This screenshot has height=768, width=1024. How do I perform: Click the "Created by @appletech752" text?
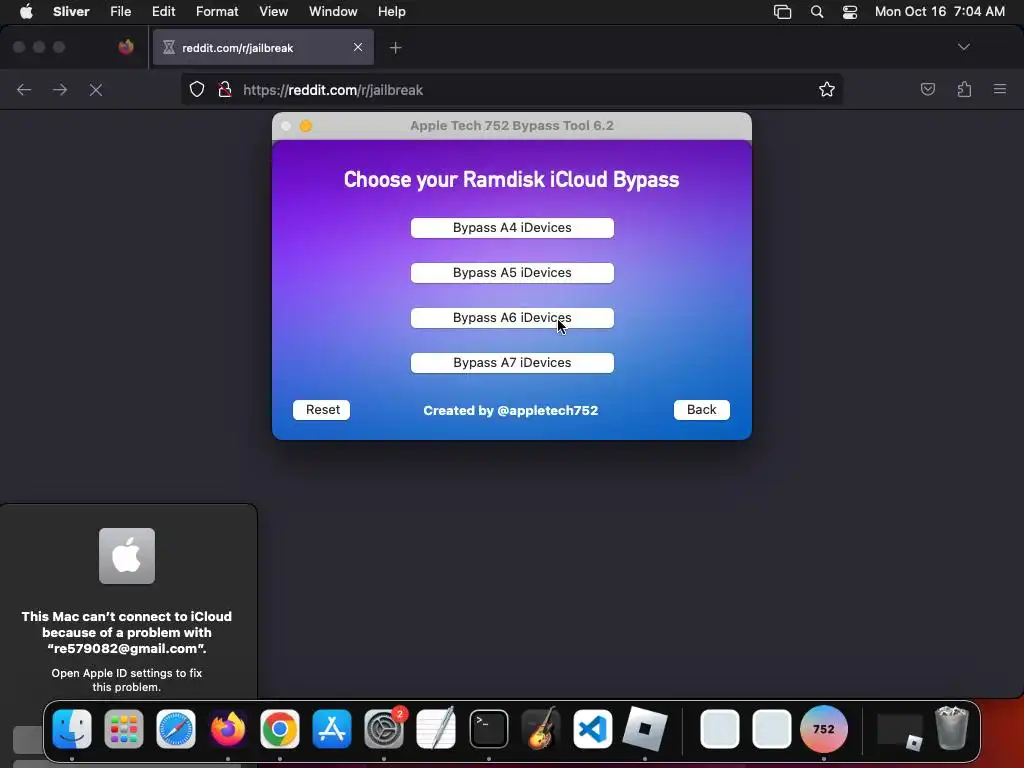coord(511,411)
